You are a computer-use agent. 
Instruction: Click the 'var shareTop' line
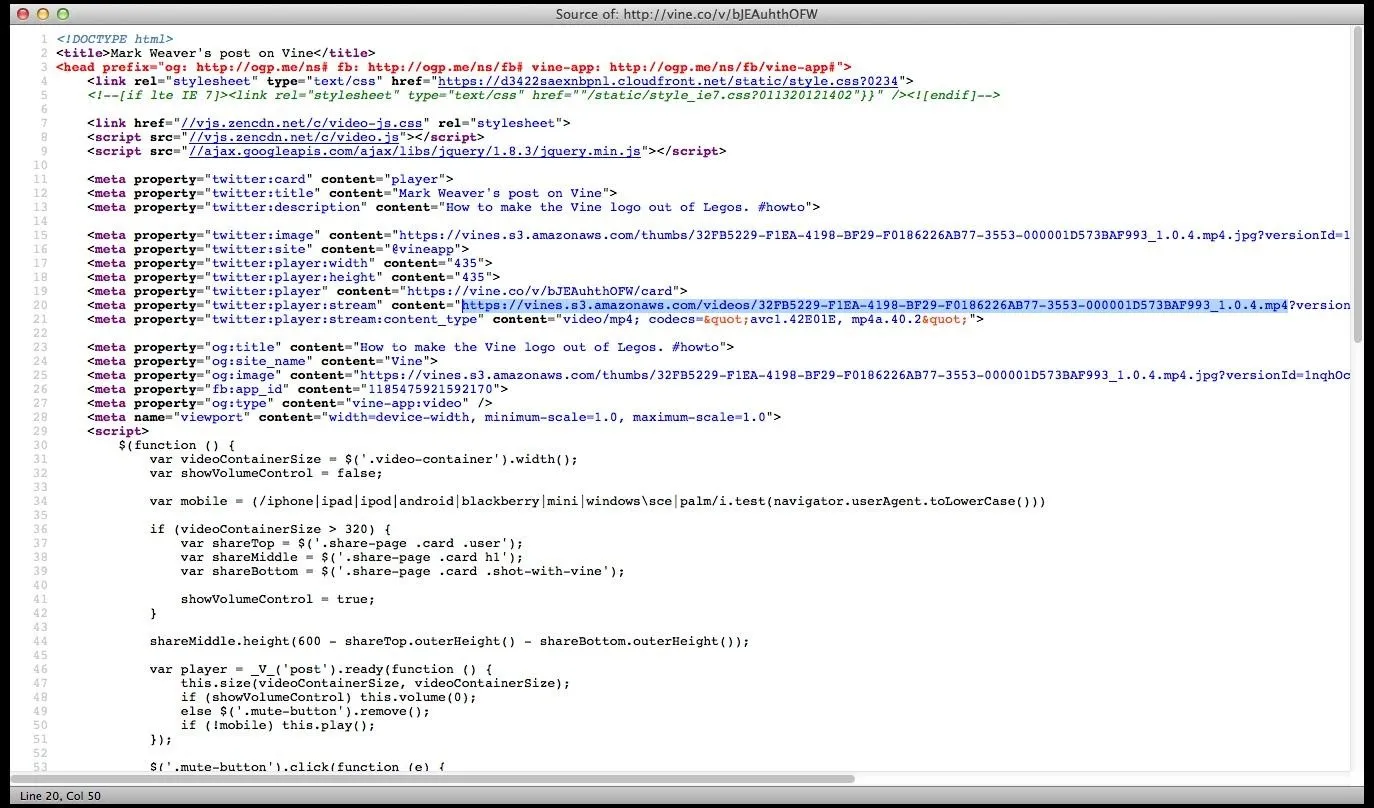pyautogui.click(x=352, y=543)
